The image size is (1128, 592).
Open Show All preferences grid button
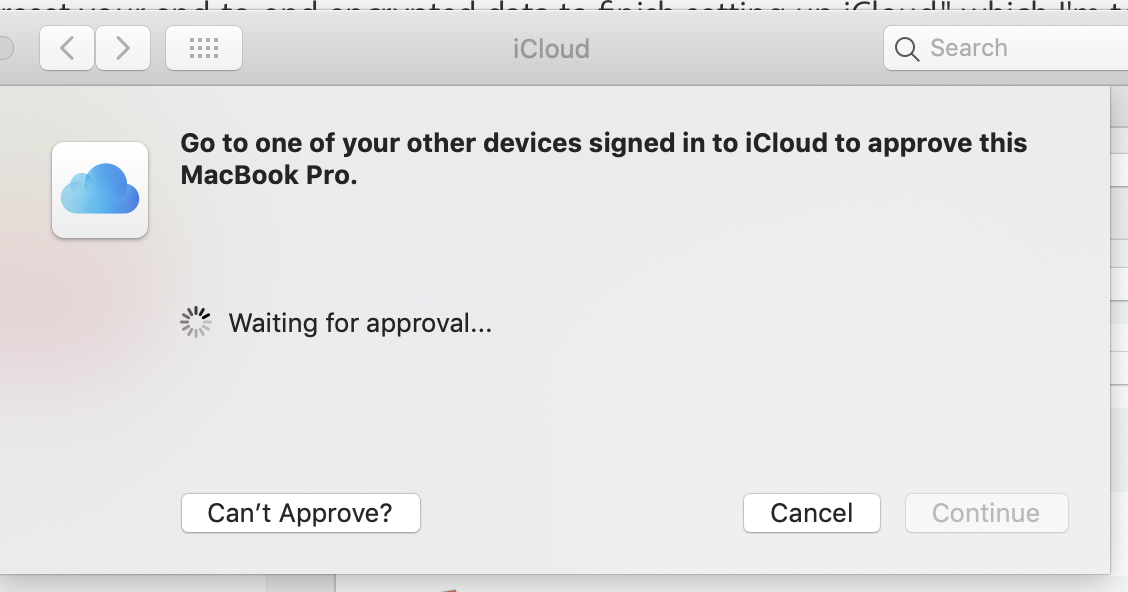203,48
